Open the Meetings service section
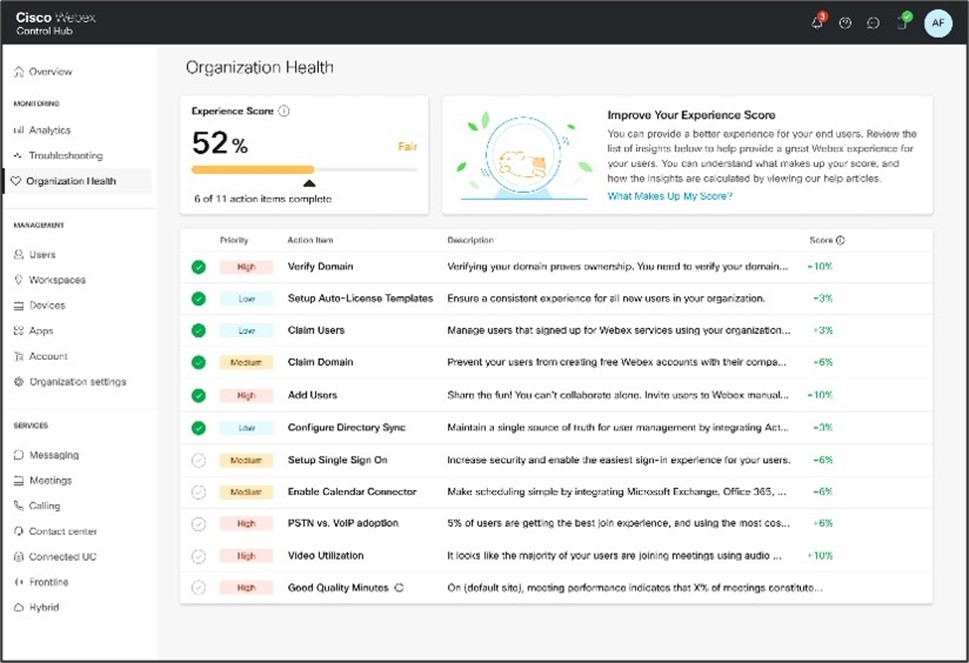 click(22, 480)
